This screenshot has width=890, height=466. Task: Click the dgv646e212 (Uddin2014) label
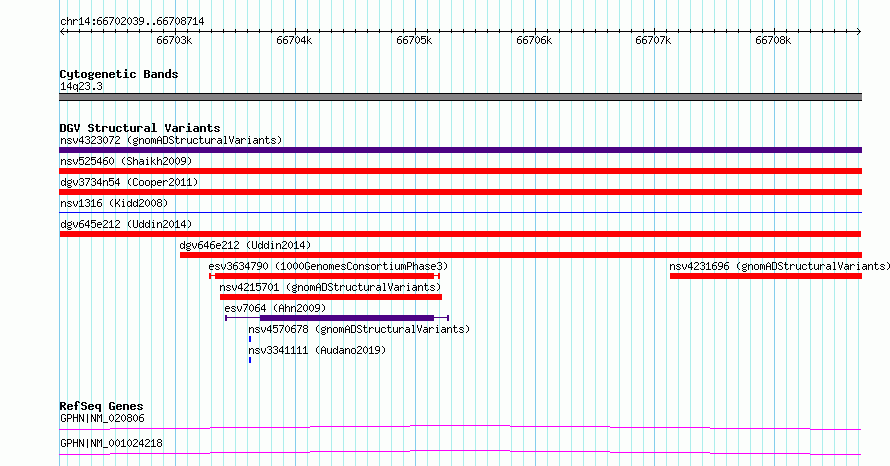245,245
